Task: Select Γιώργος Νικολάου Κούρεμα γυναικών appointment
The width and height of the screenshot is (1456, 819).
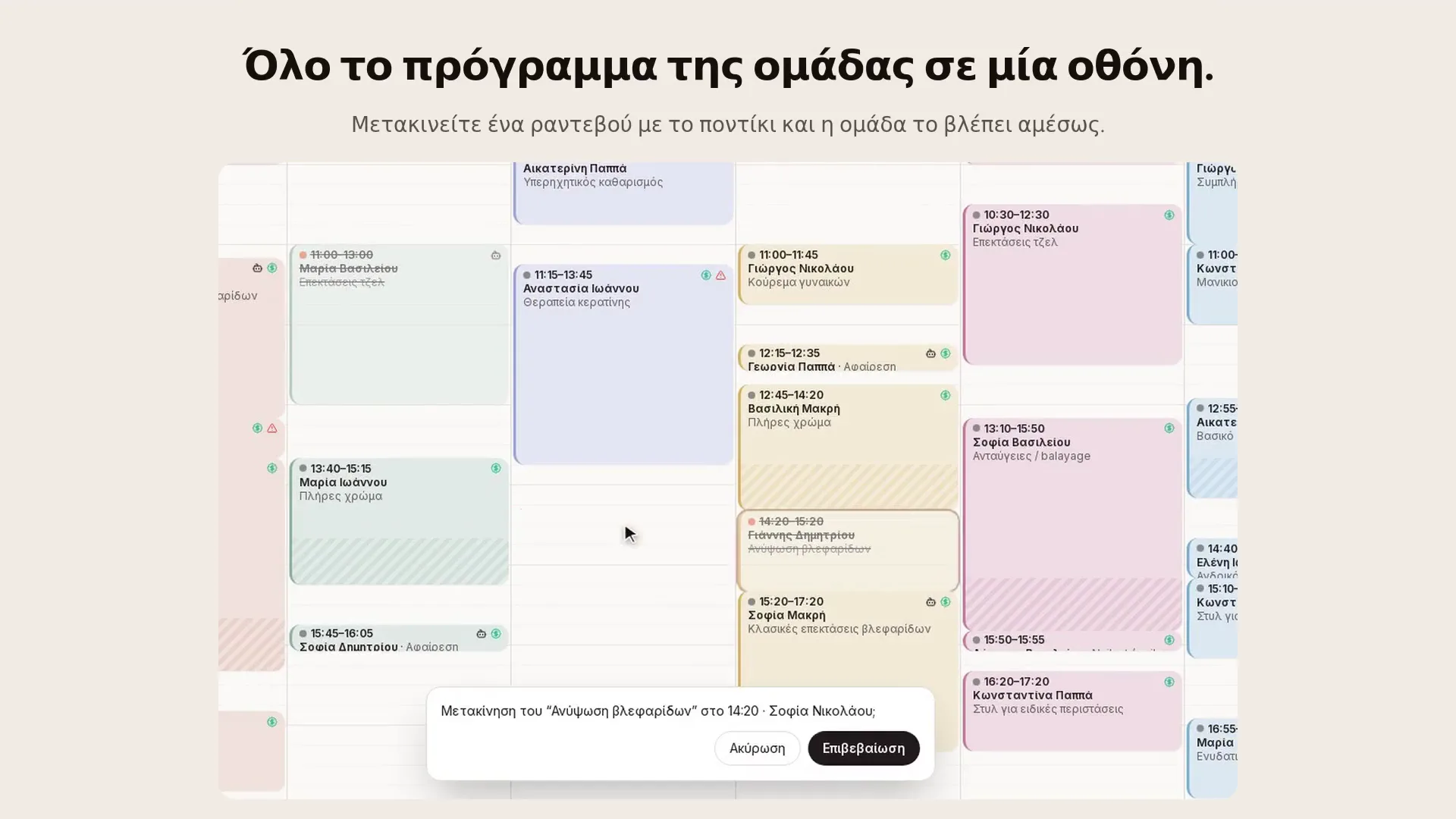Action: 848,275
